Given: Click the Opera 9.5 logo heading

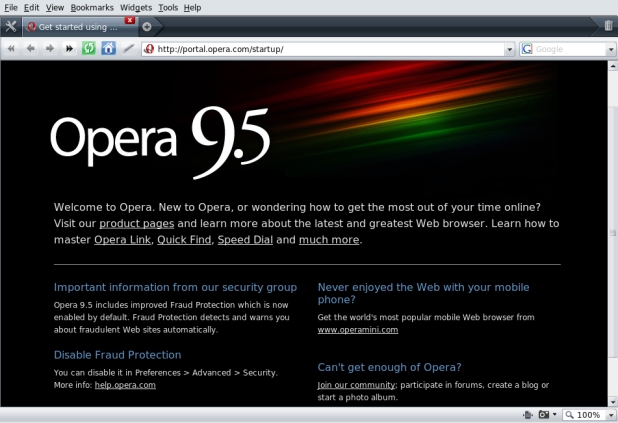Looking at the screenshot, I should [x=160, y=142].
